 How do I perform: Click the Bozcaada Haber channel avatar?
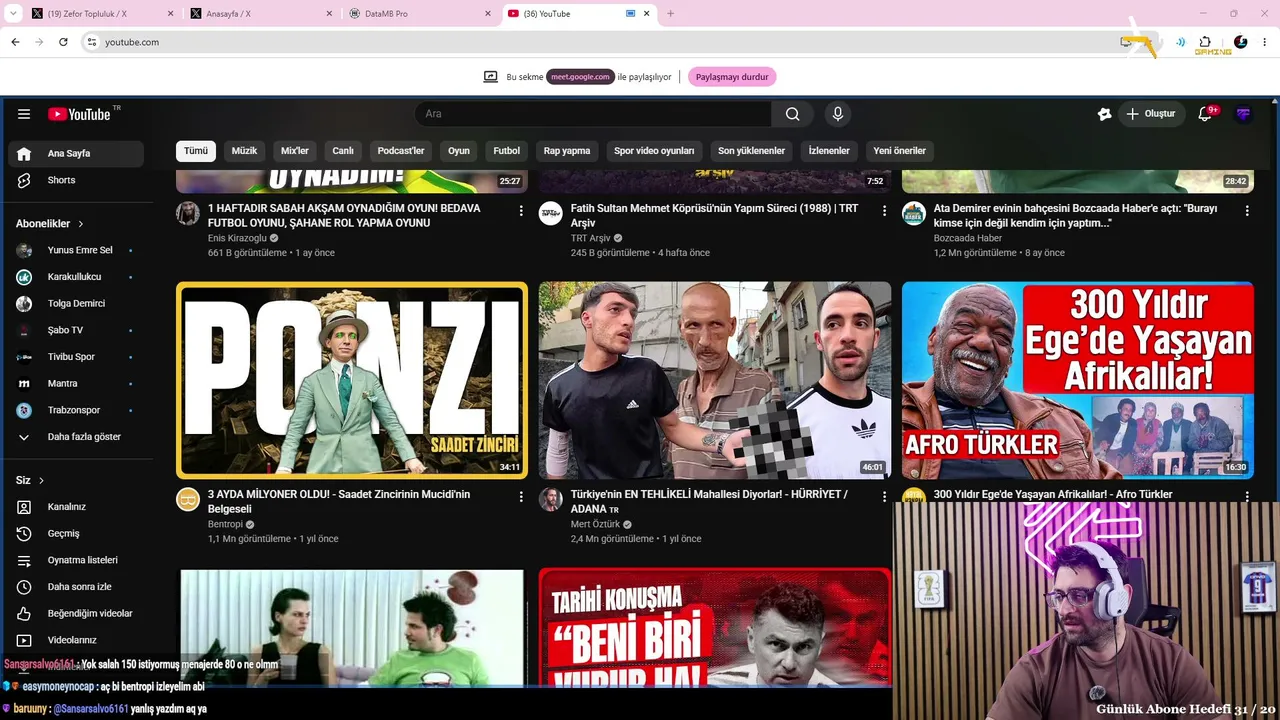(914, 213)
